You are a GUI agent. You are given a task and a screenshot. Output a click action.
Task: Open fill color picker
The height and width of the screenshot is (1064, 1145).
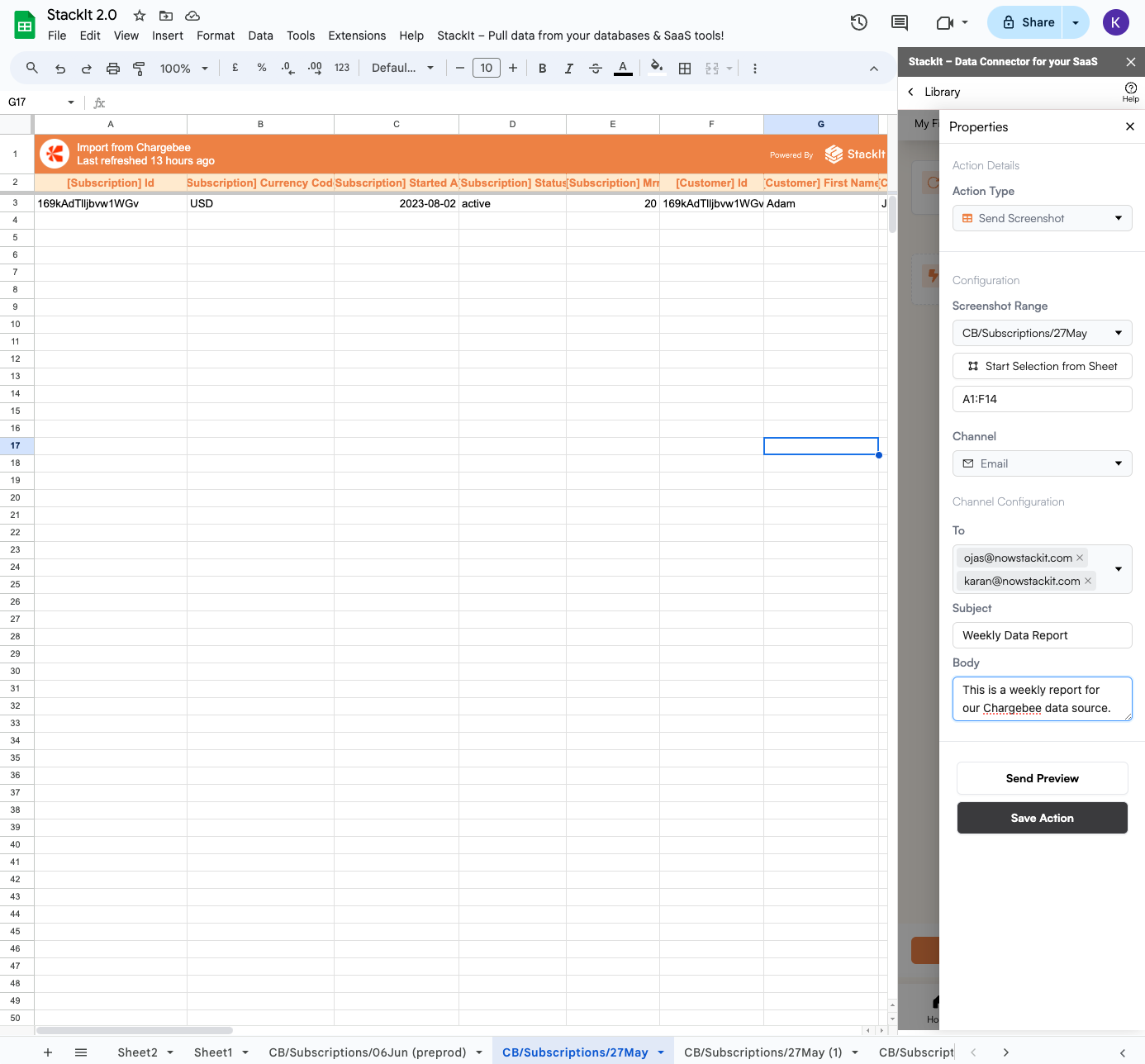657,68
